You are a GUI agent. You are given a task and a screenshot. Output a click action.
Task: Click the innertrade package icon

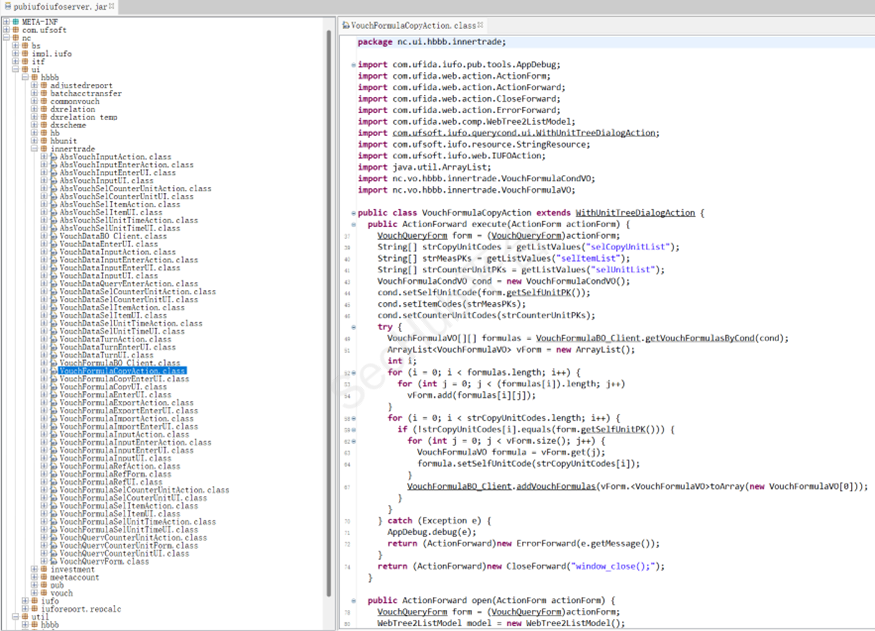[44, 149]
